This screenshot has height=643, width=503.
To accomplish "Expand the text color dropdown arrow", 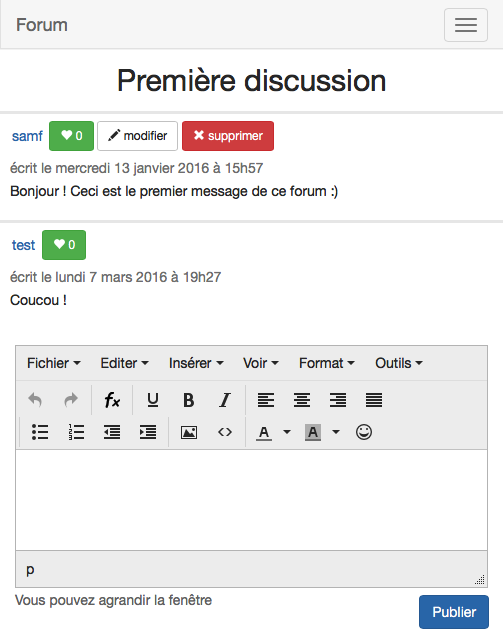I will [287, 432].
